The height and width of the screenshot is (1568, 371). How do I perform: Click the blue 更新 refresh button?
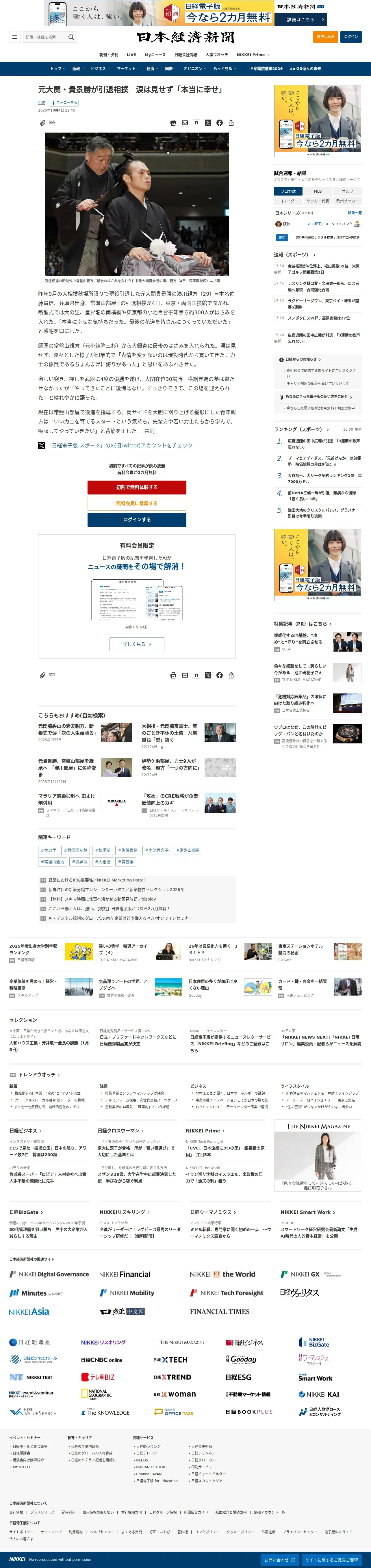281,237
